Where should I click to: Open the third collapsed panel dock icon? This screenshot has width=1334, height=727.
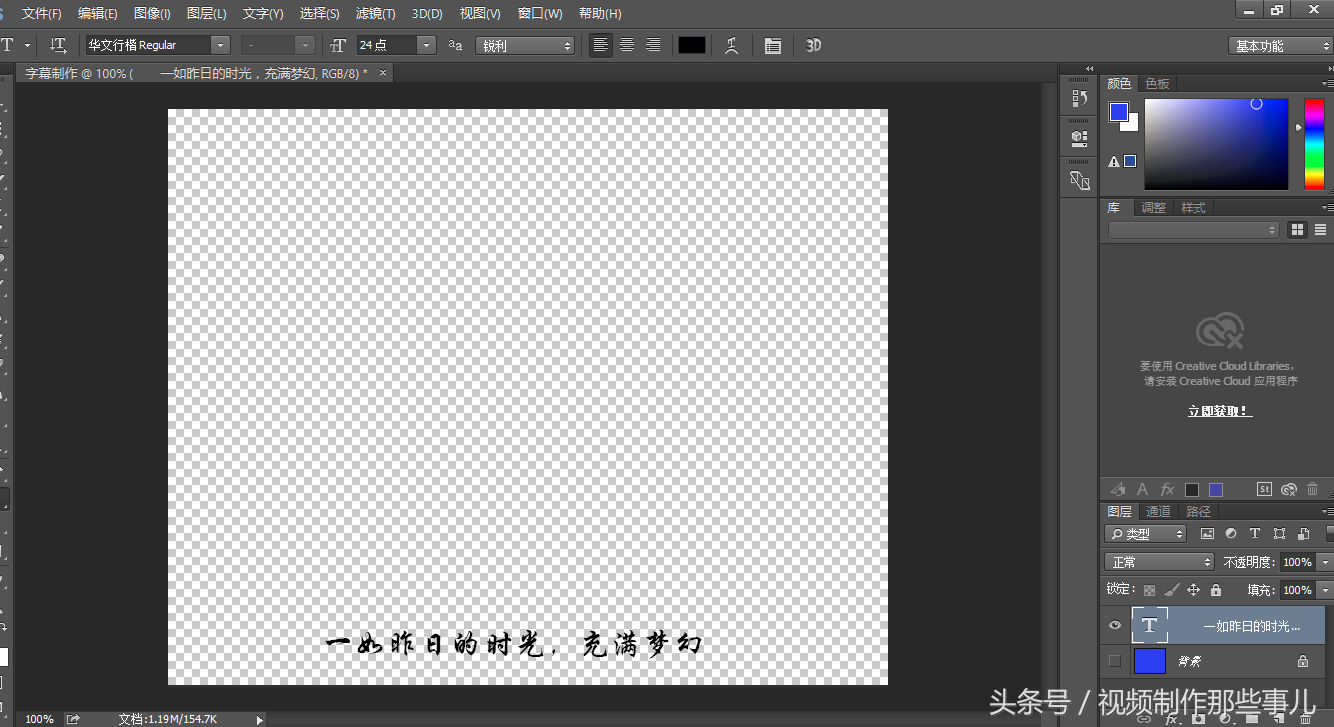[1079, 180]
